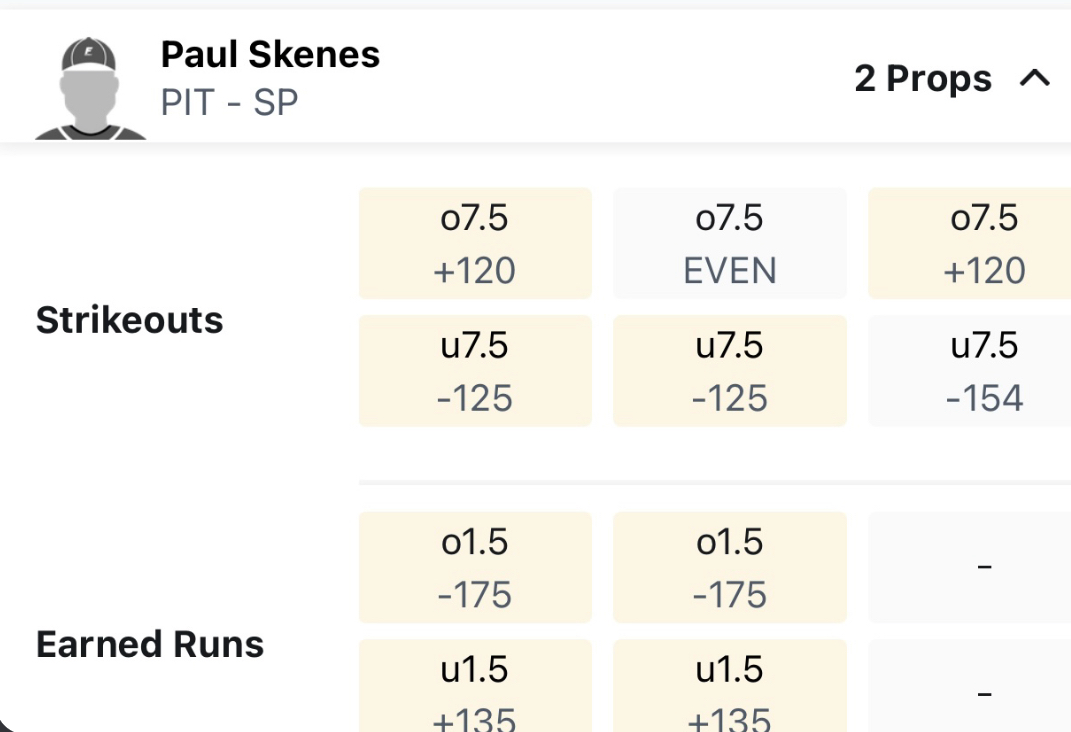Tap the empty Earned Runs under cell
1071x732 pixels.
click(x=969, y=686)
